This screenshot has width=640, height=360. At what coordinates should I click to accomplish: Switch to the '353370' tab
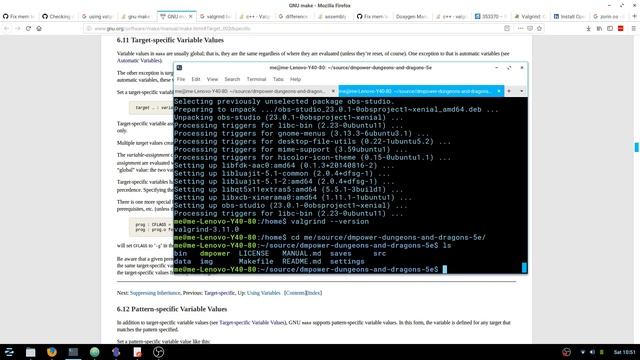tap(490, 16)
